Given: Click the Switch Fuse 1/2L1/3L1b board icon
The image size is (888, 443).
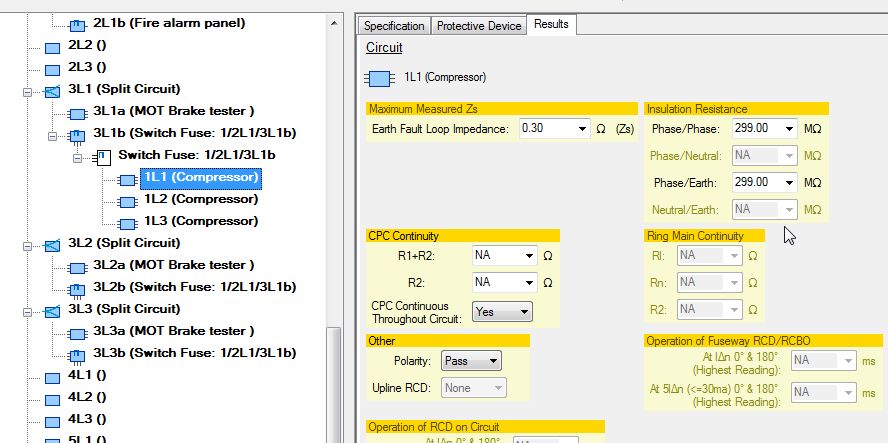Looking at the screenshot, I should pyautogui.click(x=103, y=158).
